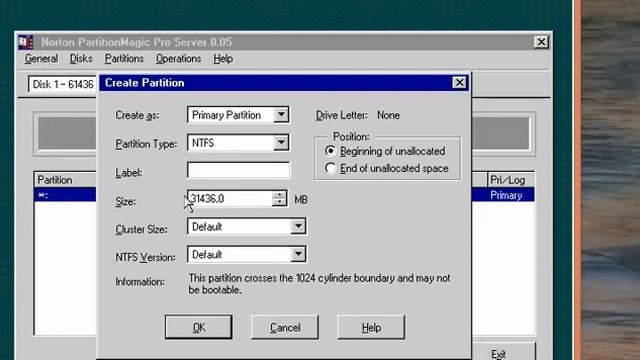Image resolution: width=640 pixels, height=360 pixels.
Task: Increase Size with the up spinner arrow
Action: (280, 195)
